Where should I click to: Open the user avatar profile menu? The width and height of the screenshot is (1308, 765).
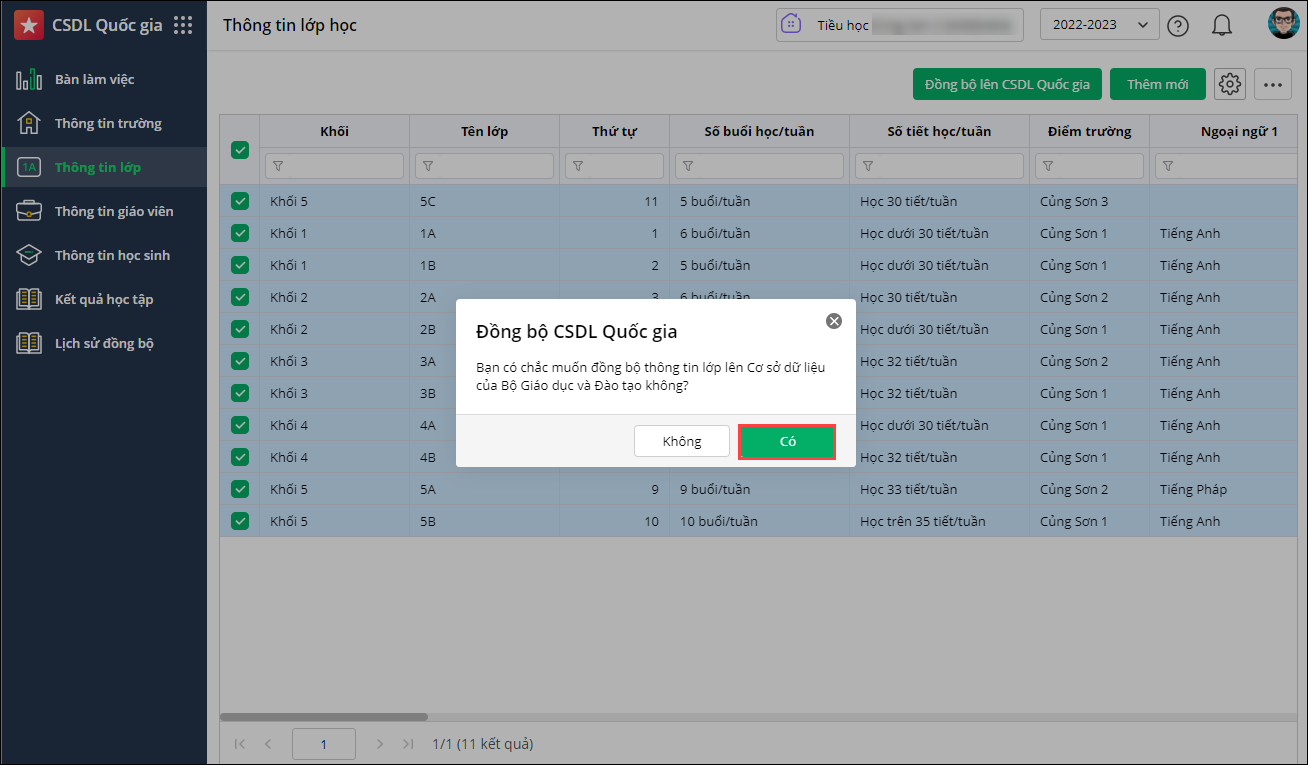(1283, 24)
